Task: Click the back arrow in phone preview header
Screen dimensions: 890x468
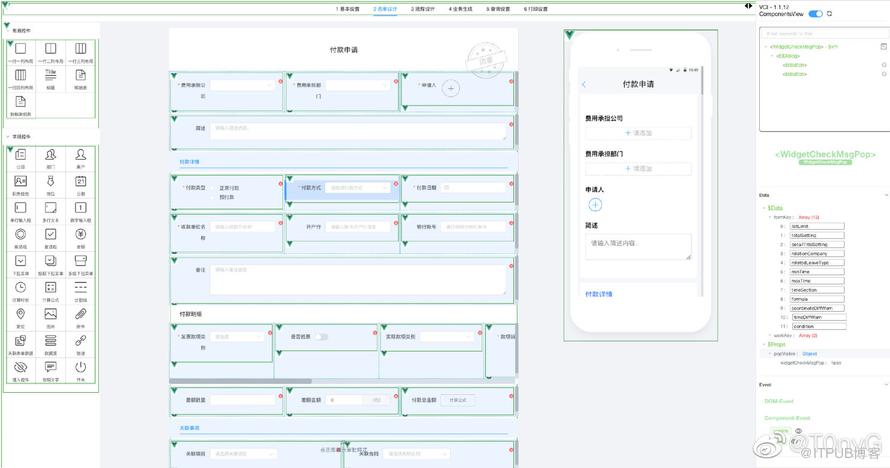Action: pyautogui.click(x=584, y=84)
